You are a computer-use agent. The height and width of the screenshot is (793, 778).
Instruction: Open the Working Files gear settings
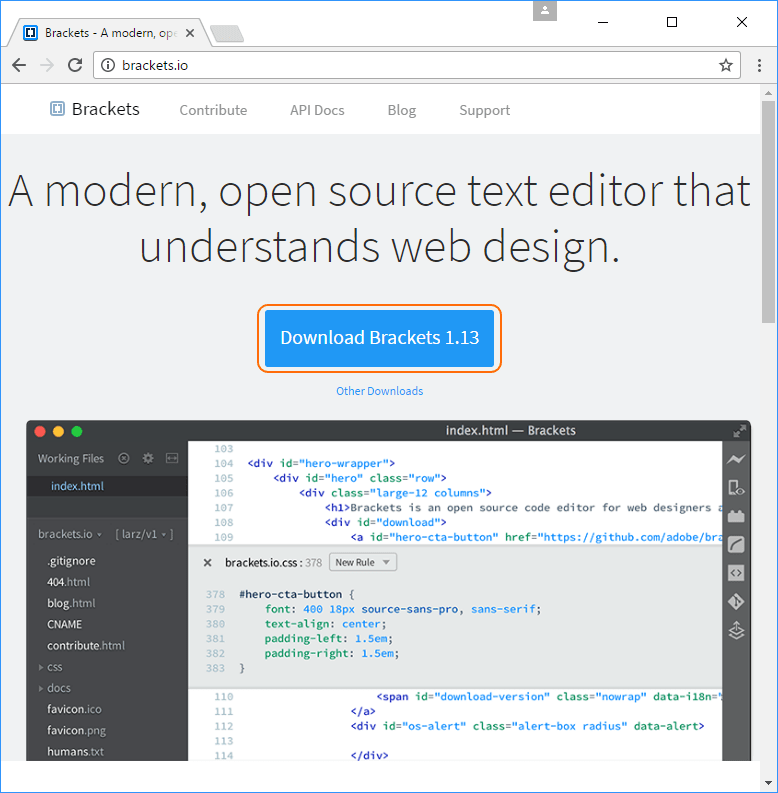click(148, 458)
